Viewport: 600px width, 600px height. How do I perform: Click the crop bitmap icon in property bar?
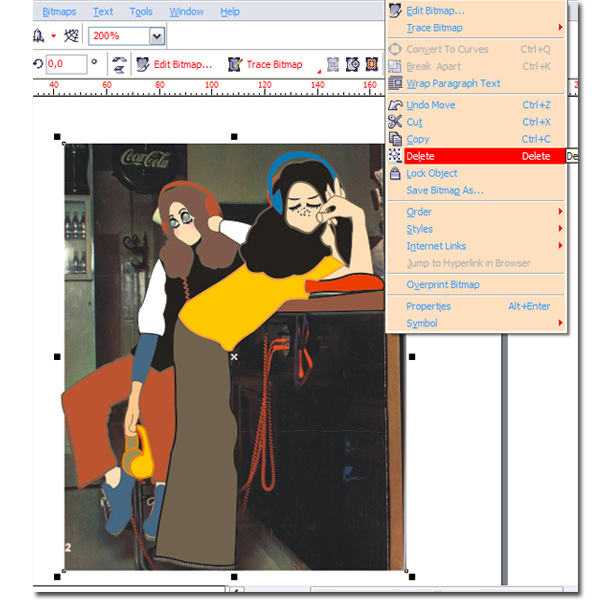pyautogui.click(x=333, y=64)
